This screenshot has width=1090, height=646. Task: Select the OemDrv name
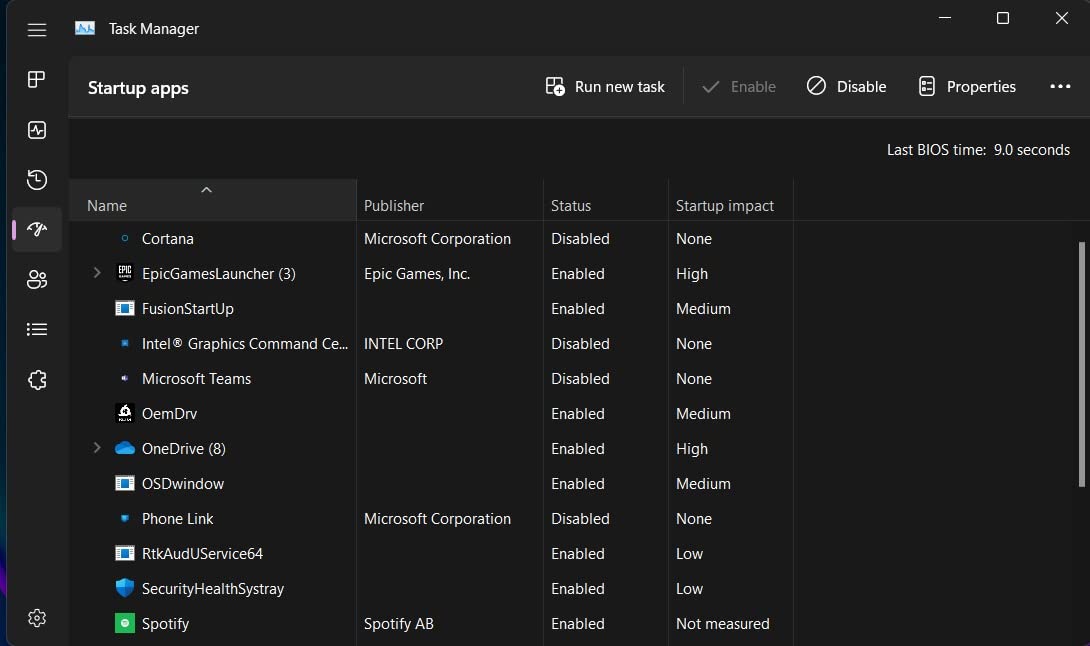(169, 414)
